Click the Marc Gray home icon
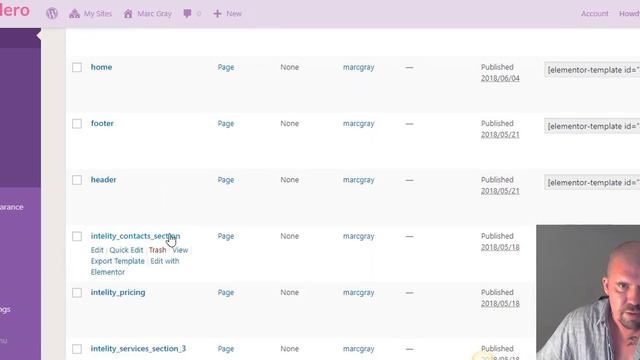The height and width of the screenshot is (360, 640). coord(128,13)
